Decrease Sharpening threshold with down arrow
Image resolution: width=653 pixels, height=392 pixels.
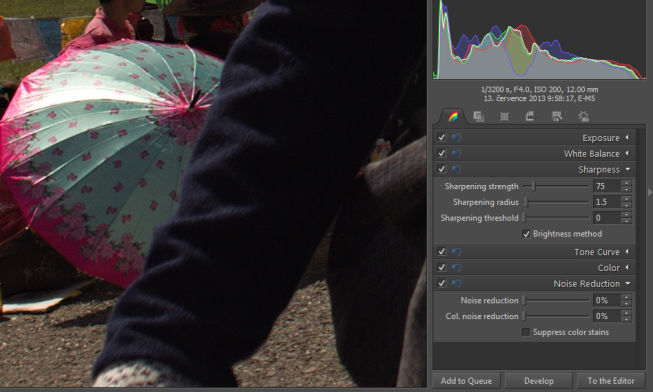tap(626, 221)
